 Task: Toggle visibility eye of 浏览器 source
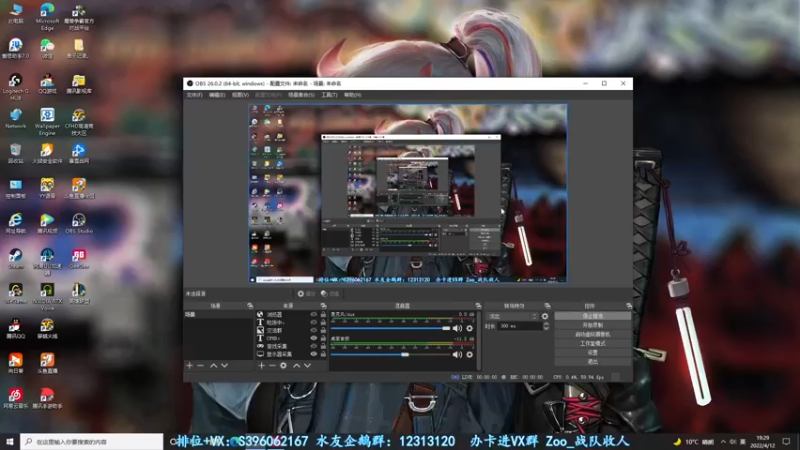314,315
